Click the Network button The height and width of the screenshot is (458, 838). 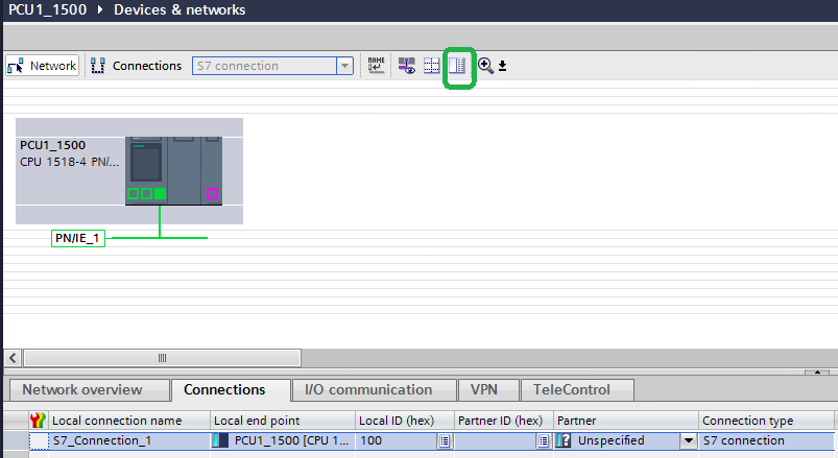click(42, 66)
